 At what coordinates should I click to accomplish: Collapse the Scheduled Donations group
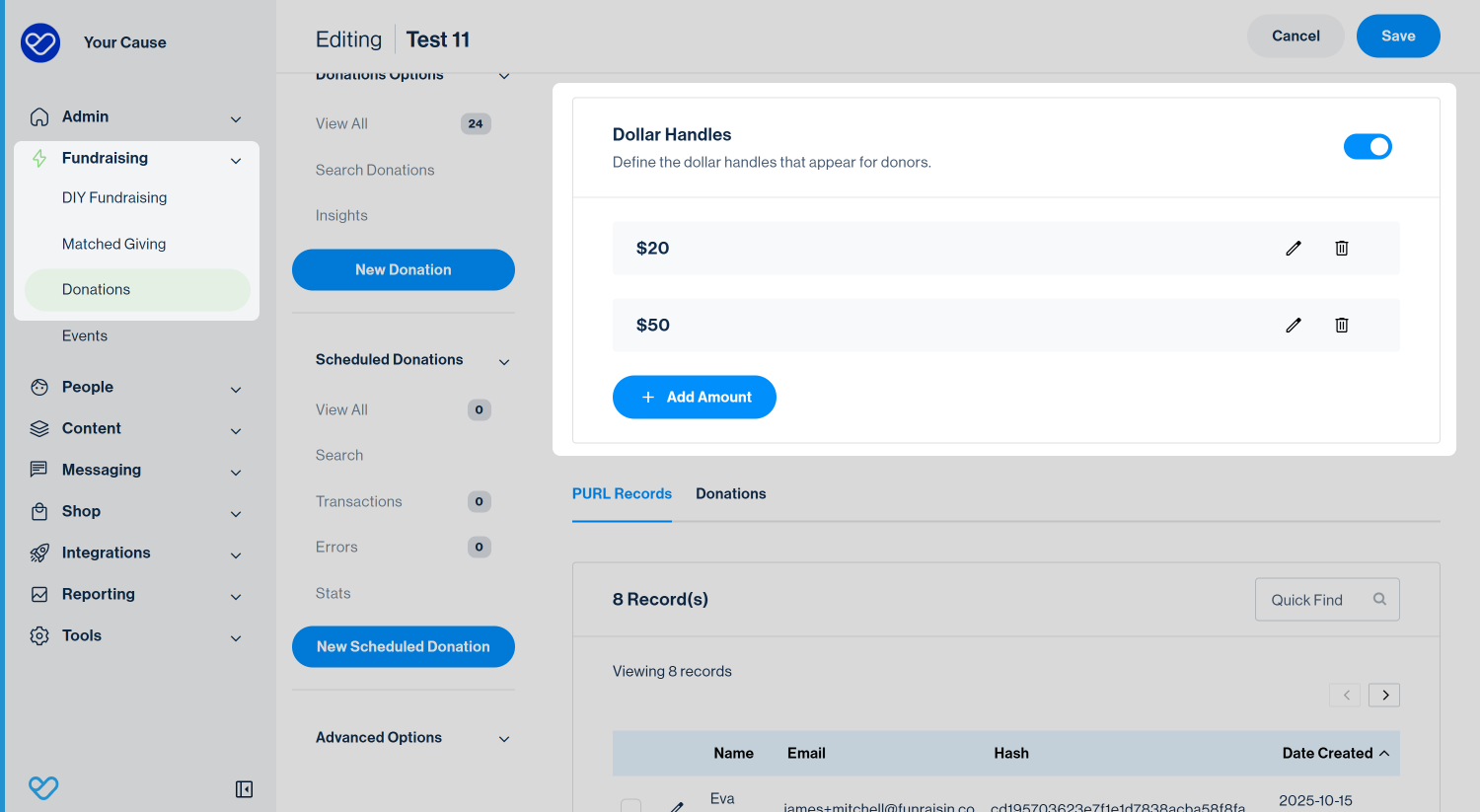tap(504, 362)
